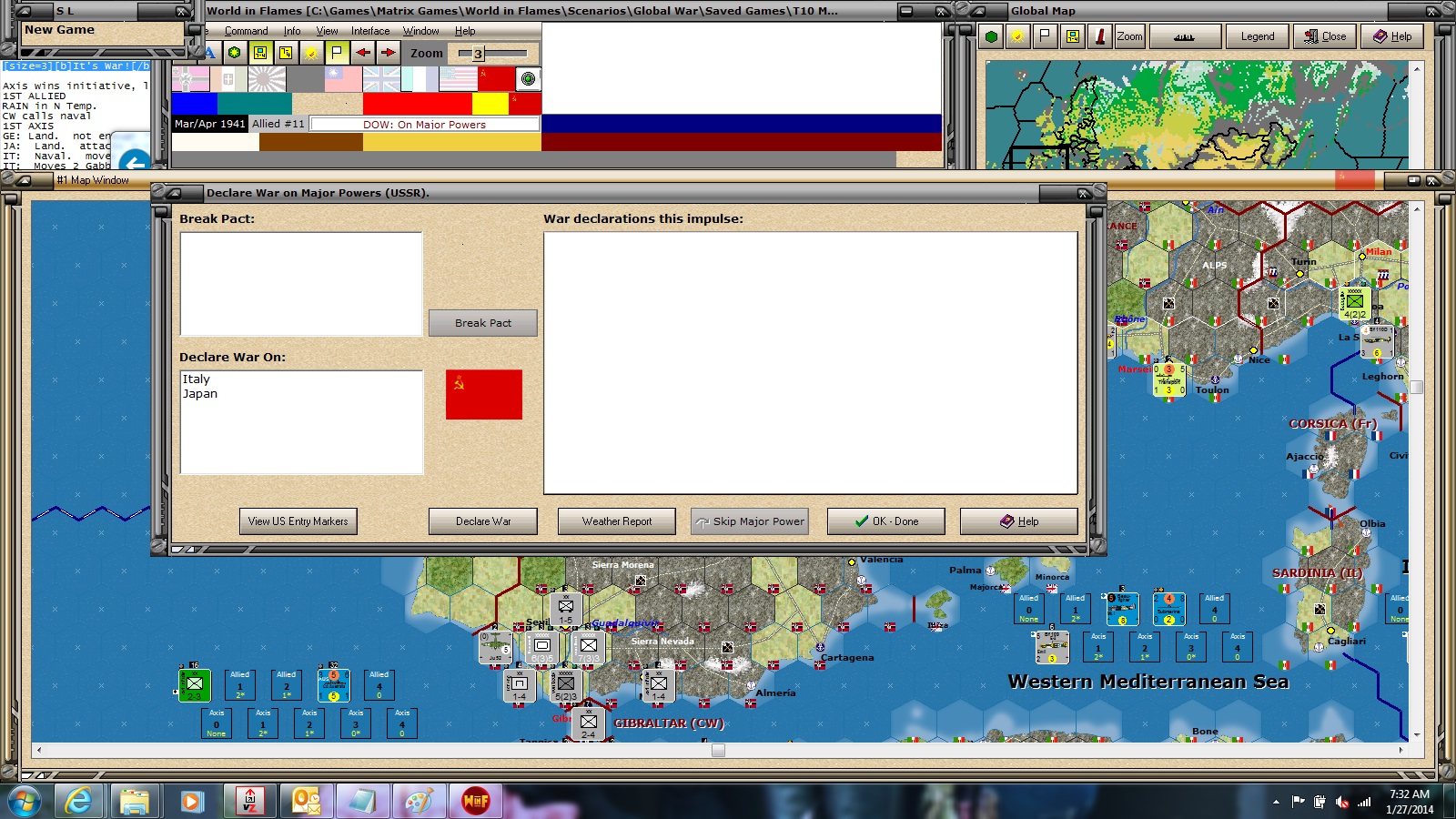Click the Zoom slider in the main toolbar
The width and height of the screenshot is (1456, 819).
coord(492,54)
